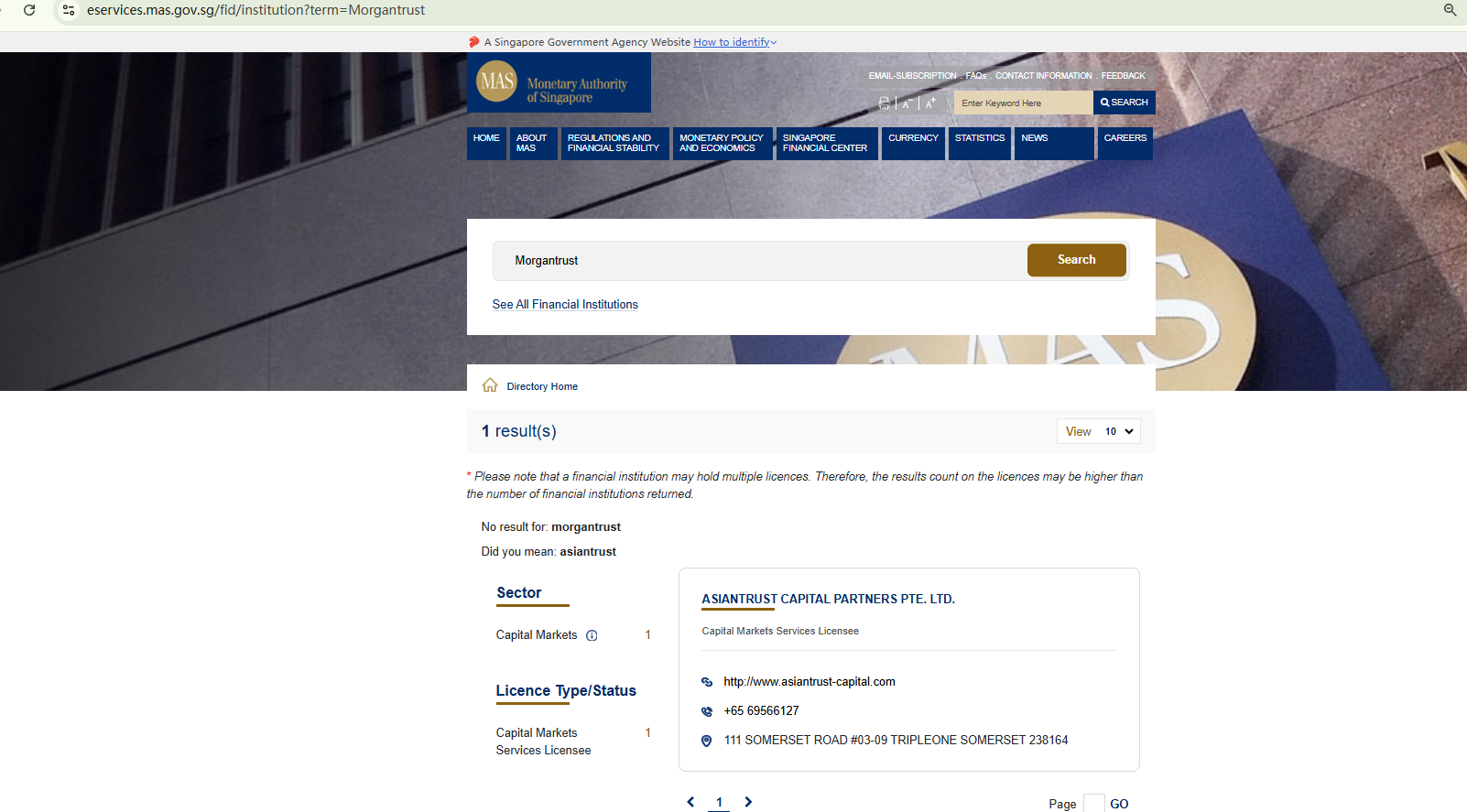
Task: Click the suggested term asiantrust
Action: click(588, 552)
